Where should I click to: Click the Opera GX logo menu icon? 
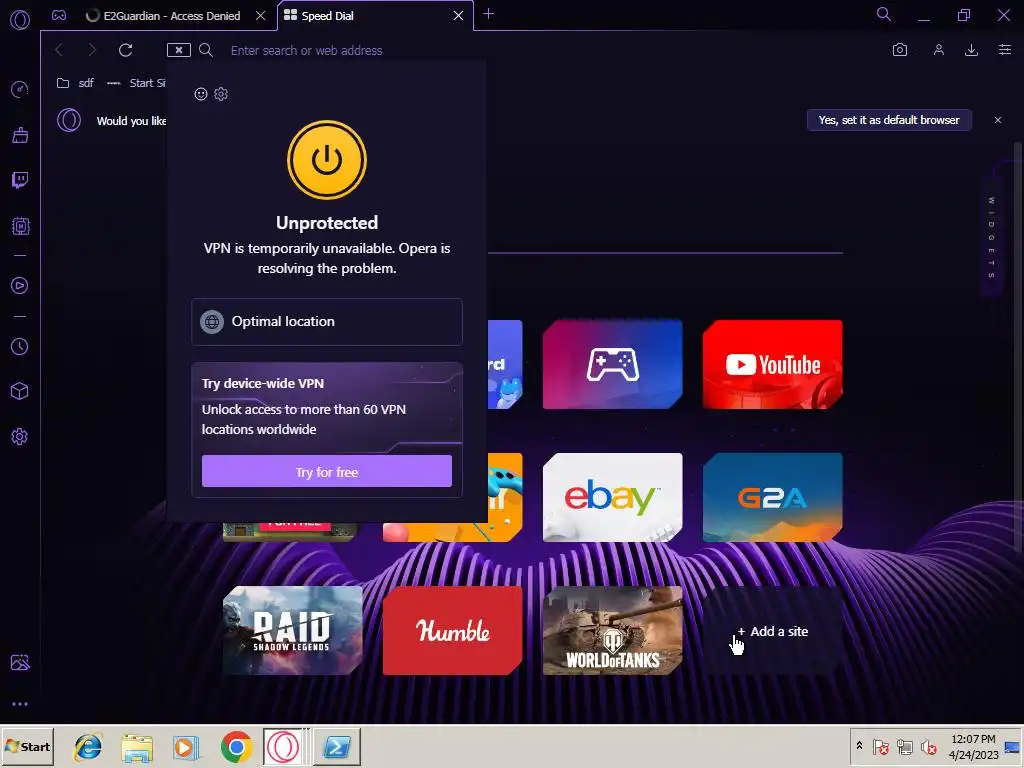tap(20, 20)
